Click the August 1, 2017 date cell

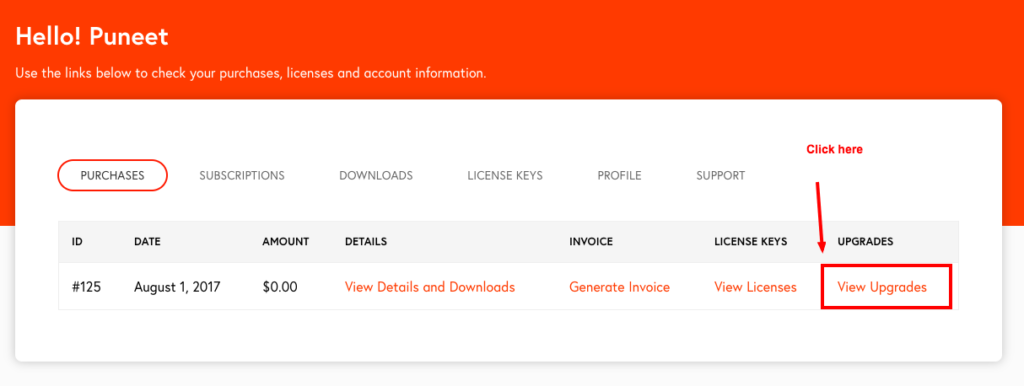(178, 287)
